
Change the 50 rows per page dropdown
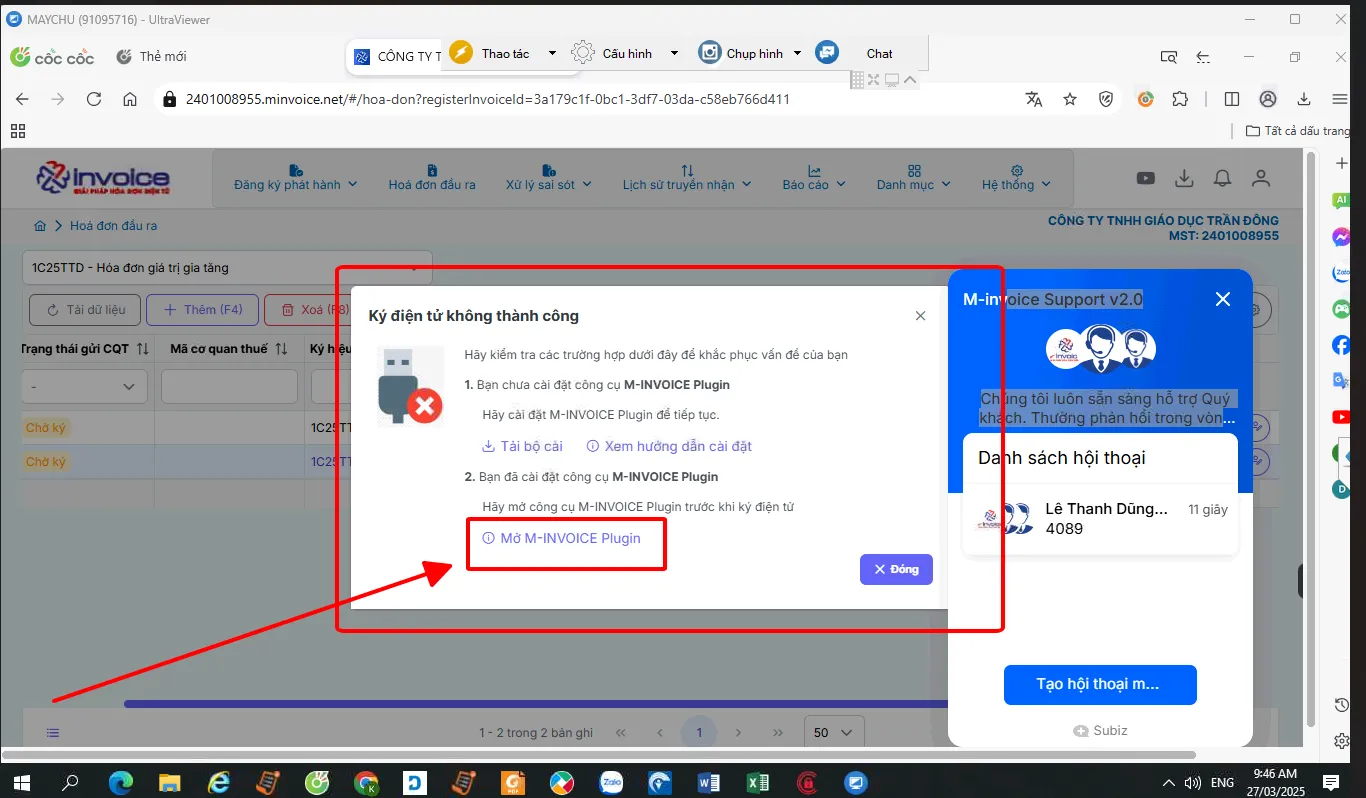834,733
